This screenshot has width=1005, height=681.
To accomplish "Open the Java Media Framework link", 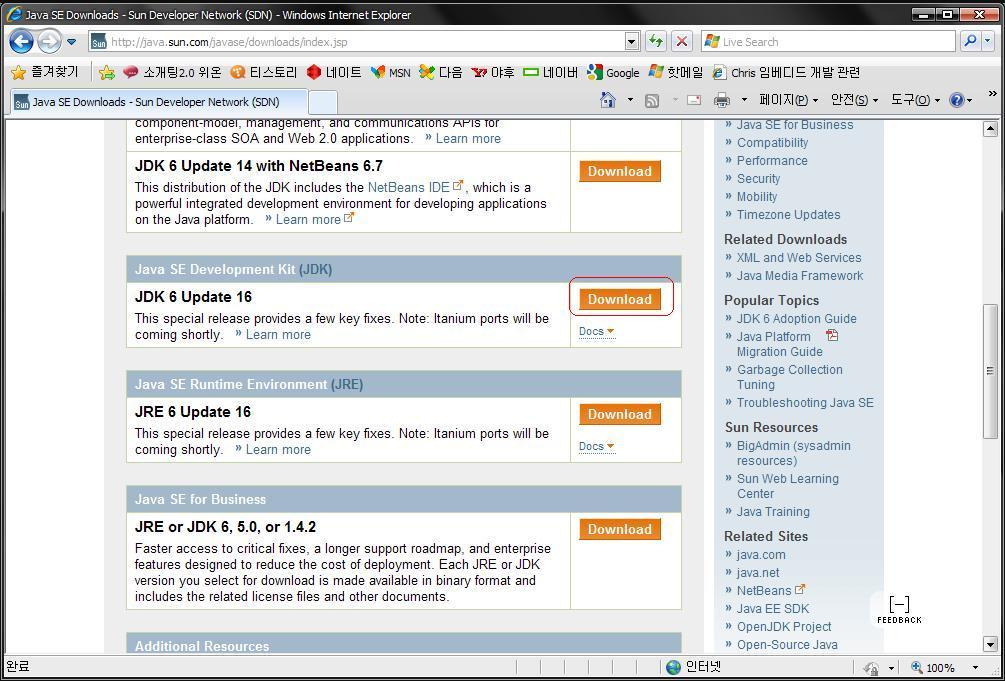I will pyautogui.click(x=799, y=276).
